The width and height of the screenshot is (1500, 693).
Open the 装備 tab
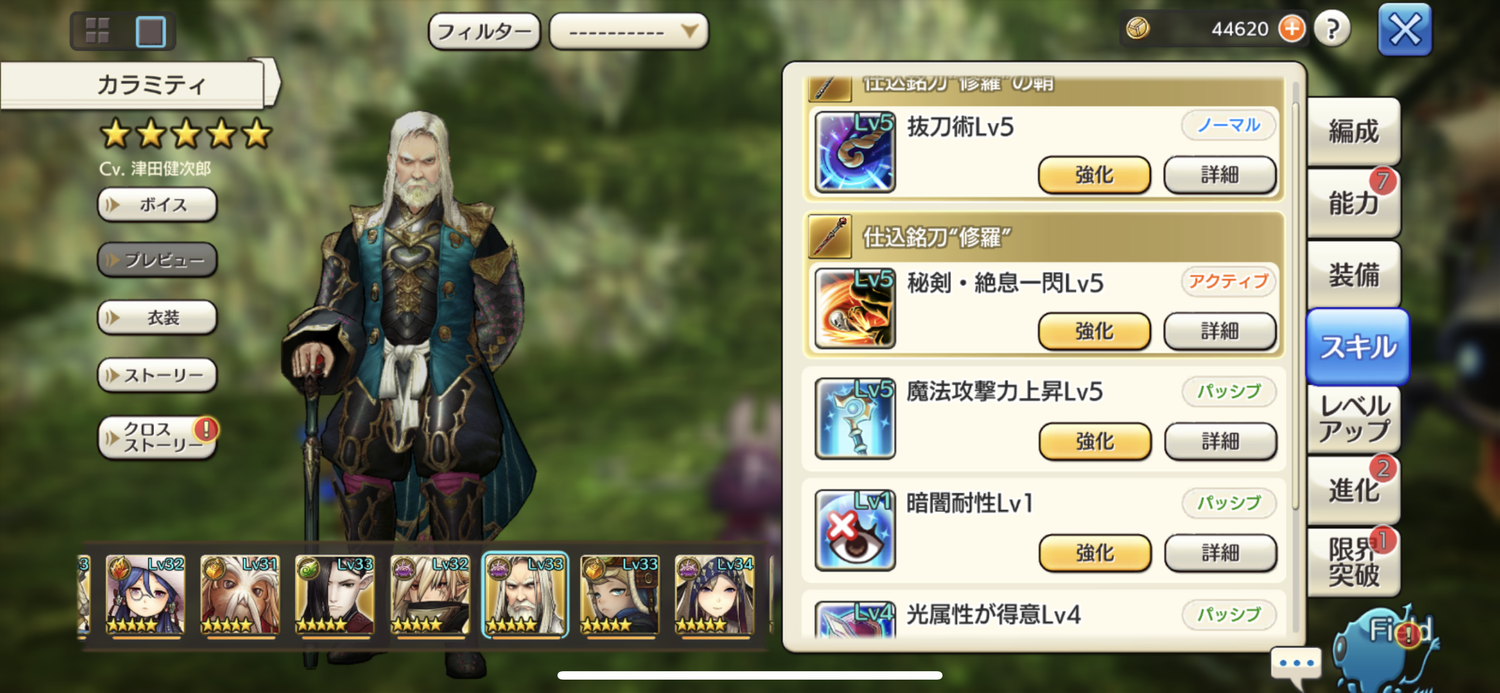tap(1353, 275)
